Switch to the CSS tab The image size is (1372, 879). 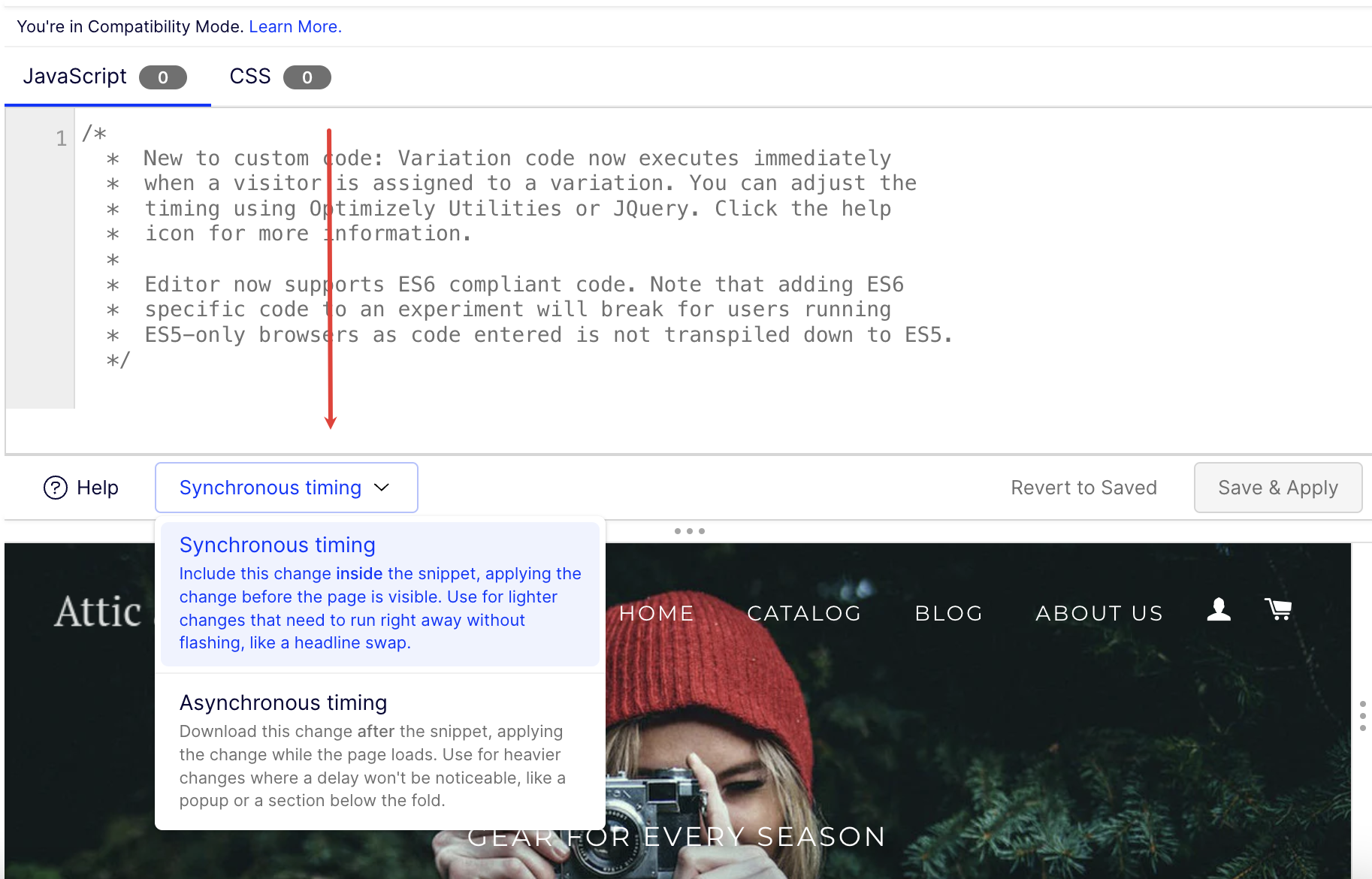[249, 76]
